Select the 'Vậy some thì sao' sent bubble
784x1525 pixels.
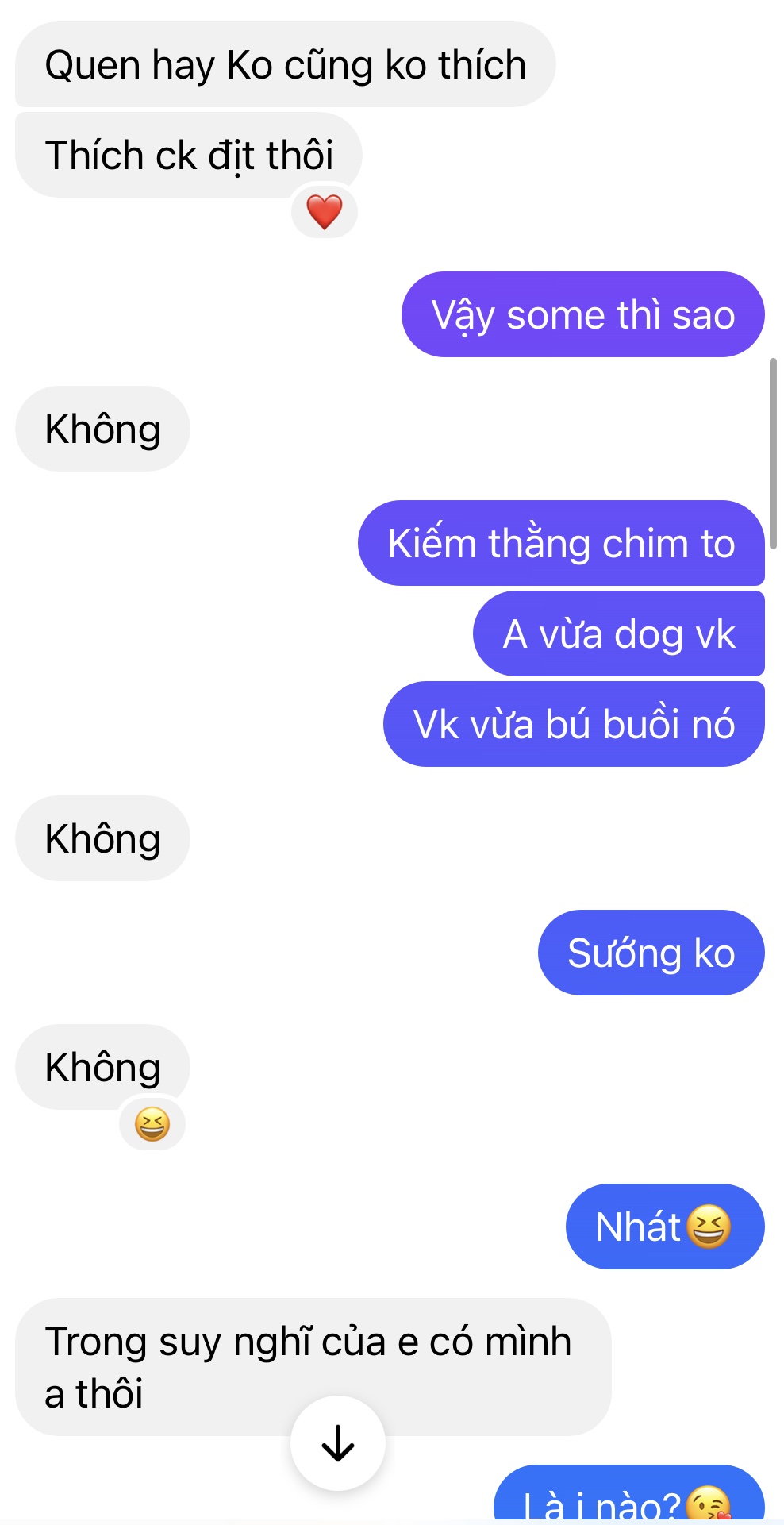pos(583,314)
